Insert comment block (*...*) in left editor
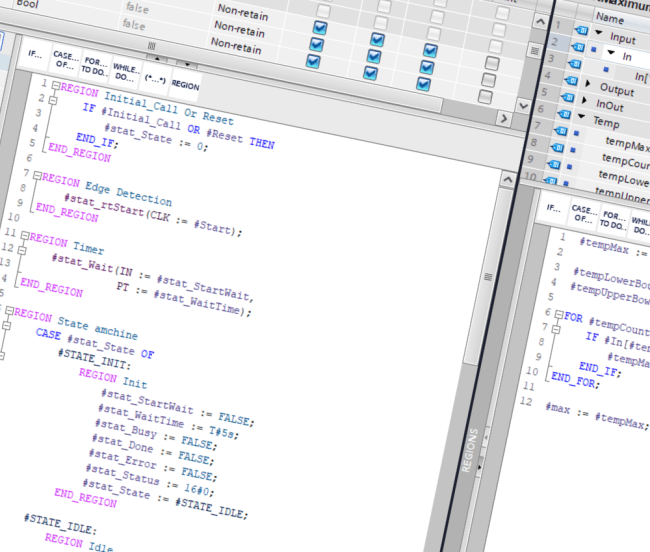This screenshot has height=552, width=650. 155,78
